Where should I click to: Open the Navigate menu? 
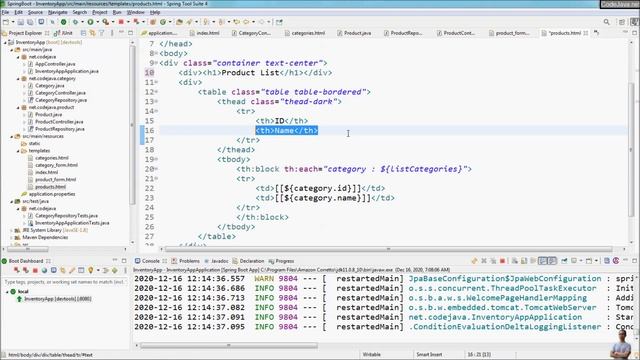pos(58,12)
